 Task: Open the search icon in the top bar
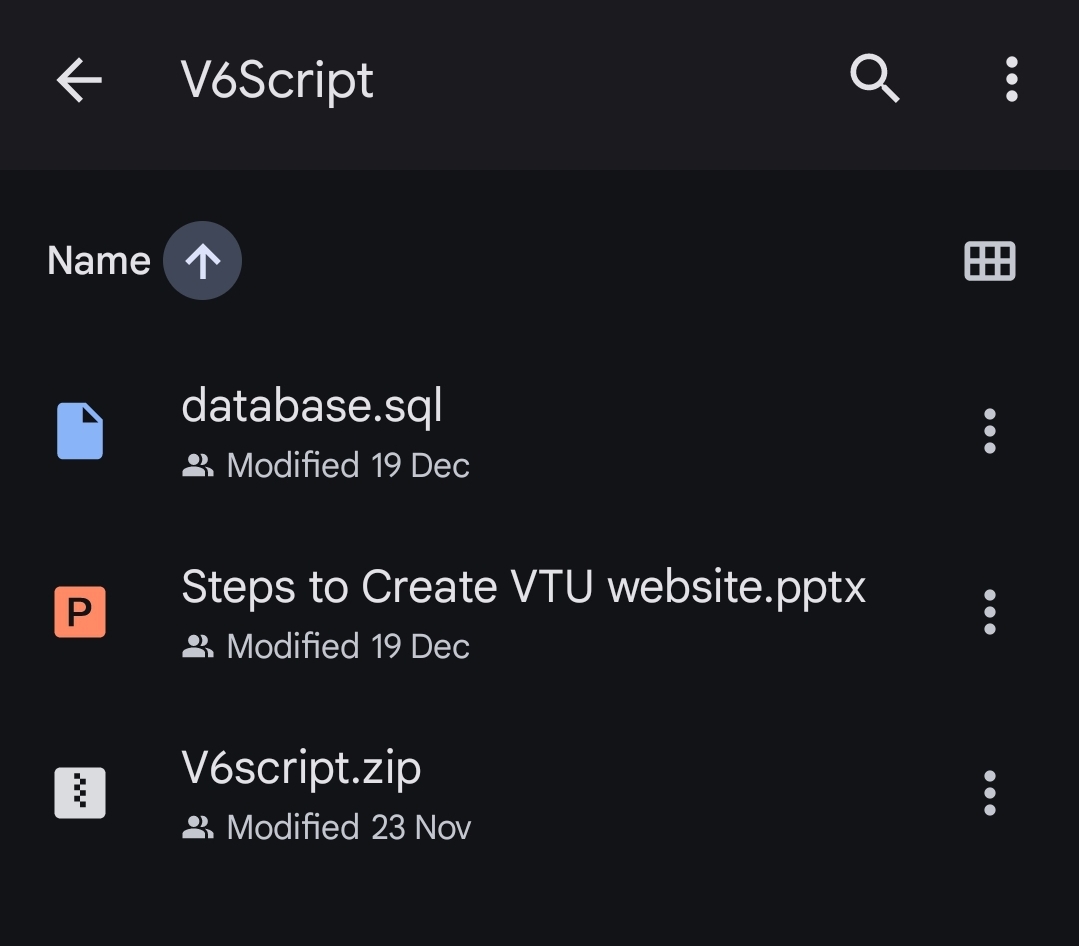[x=873, y=79]
